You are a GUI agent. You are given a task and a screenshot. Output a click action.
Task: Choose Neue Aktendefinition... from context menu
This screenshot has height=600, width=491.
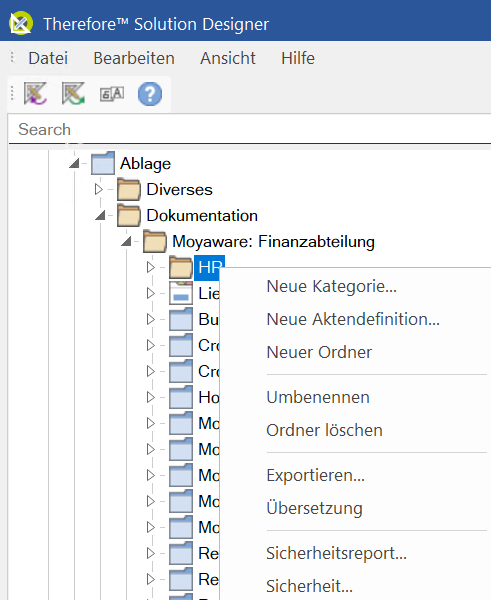click(x=353, y=319)
